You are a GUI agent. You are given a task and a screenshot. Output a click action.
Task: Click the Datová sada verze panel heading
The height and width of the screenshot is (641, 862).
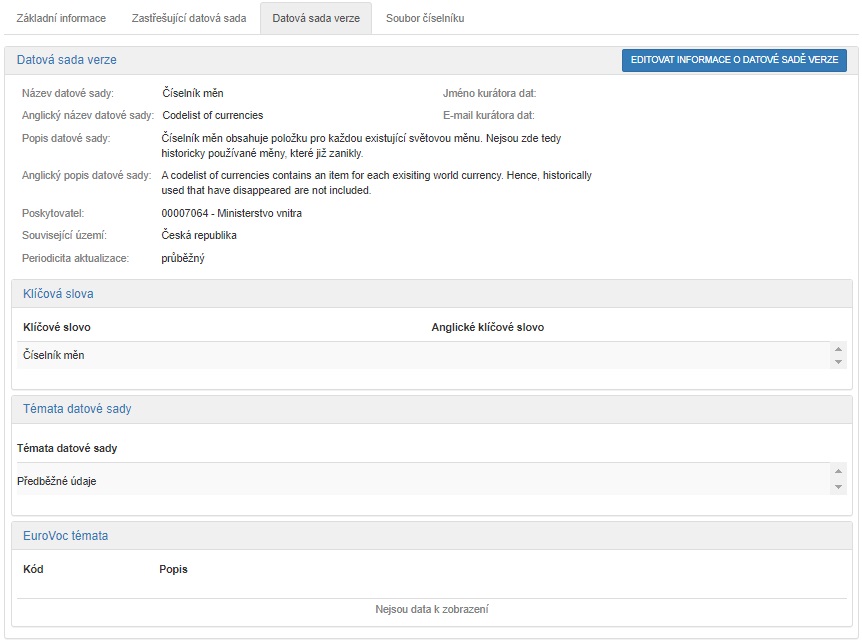click(66, 61)
